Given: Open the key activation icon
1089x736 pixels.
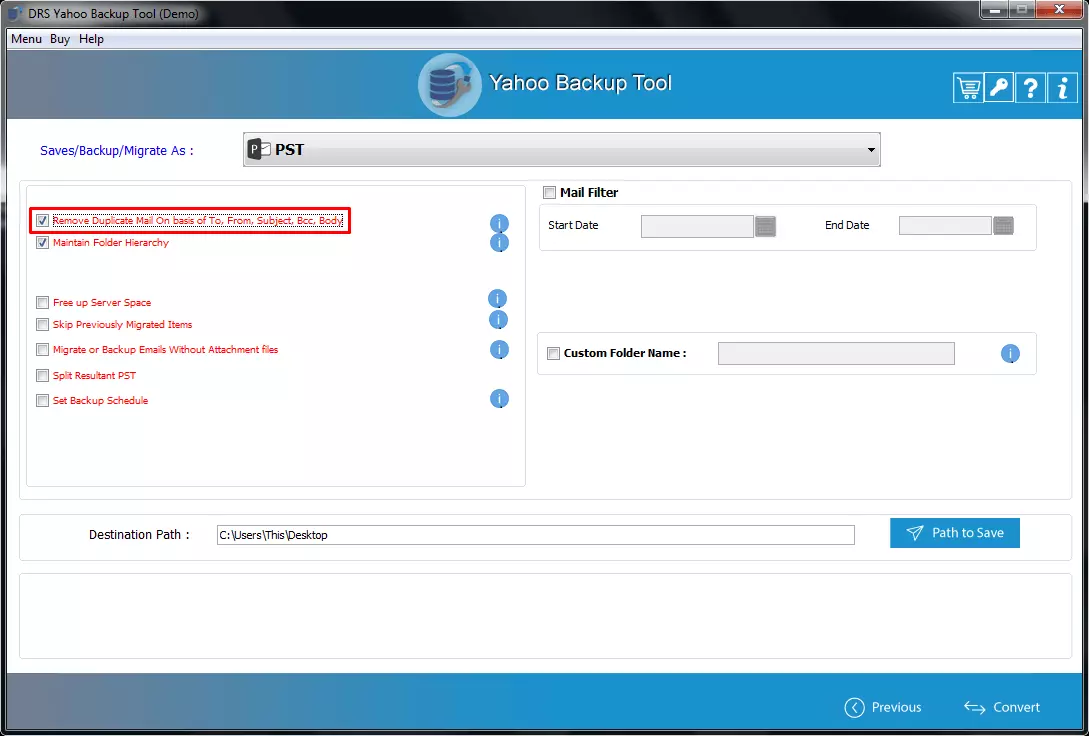Looking at the screenshot, I should [999, 88].
